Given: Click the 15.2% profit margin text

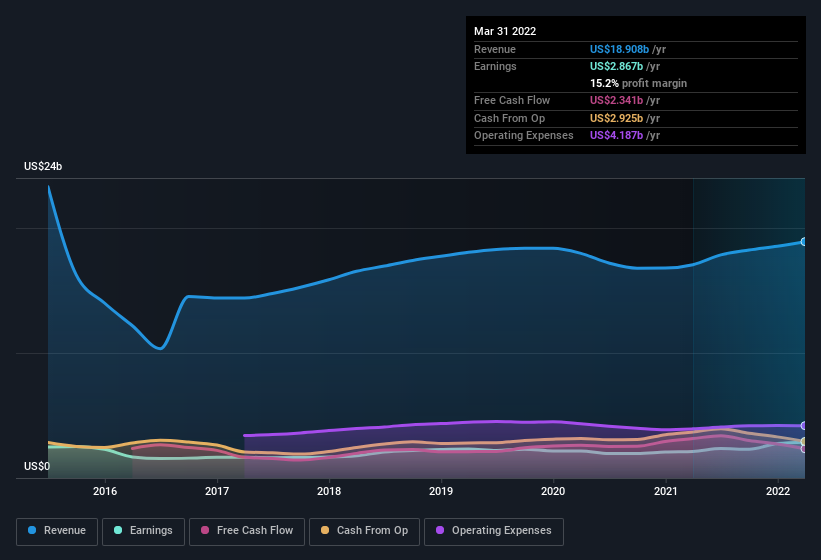Looking at the screenshot, I should [x=638, y=83].
